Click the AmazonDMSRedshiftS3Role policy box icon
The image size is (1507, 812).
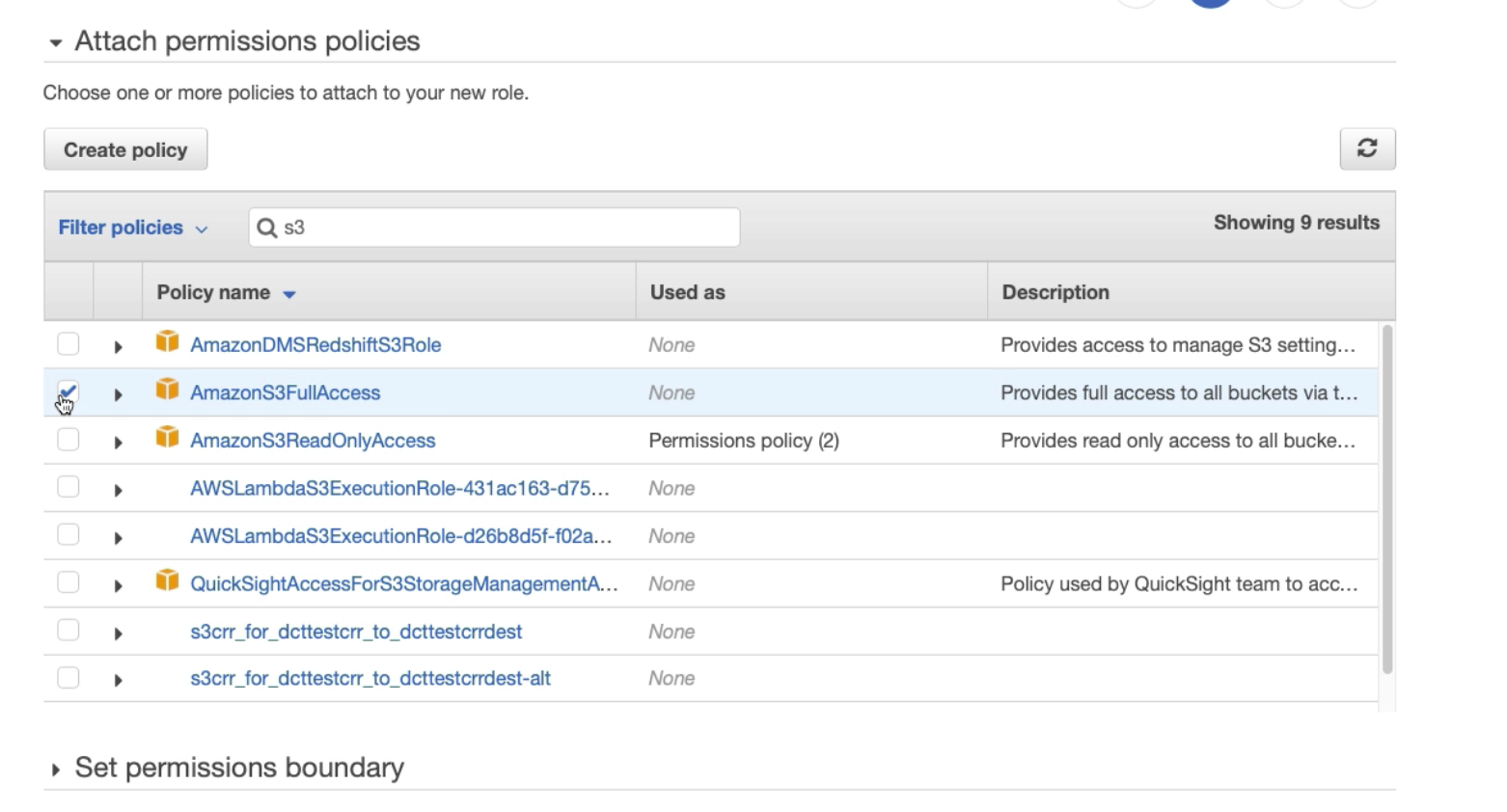pos(167,342)
